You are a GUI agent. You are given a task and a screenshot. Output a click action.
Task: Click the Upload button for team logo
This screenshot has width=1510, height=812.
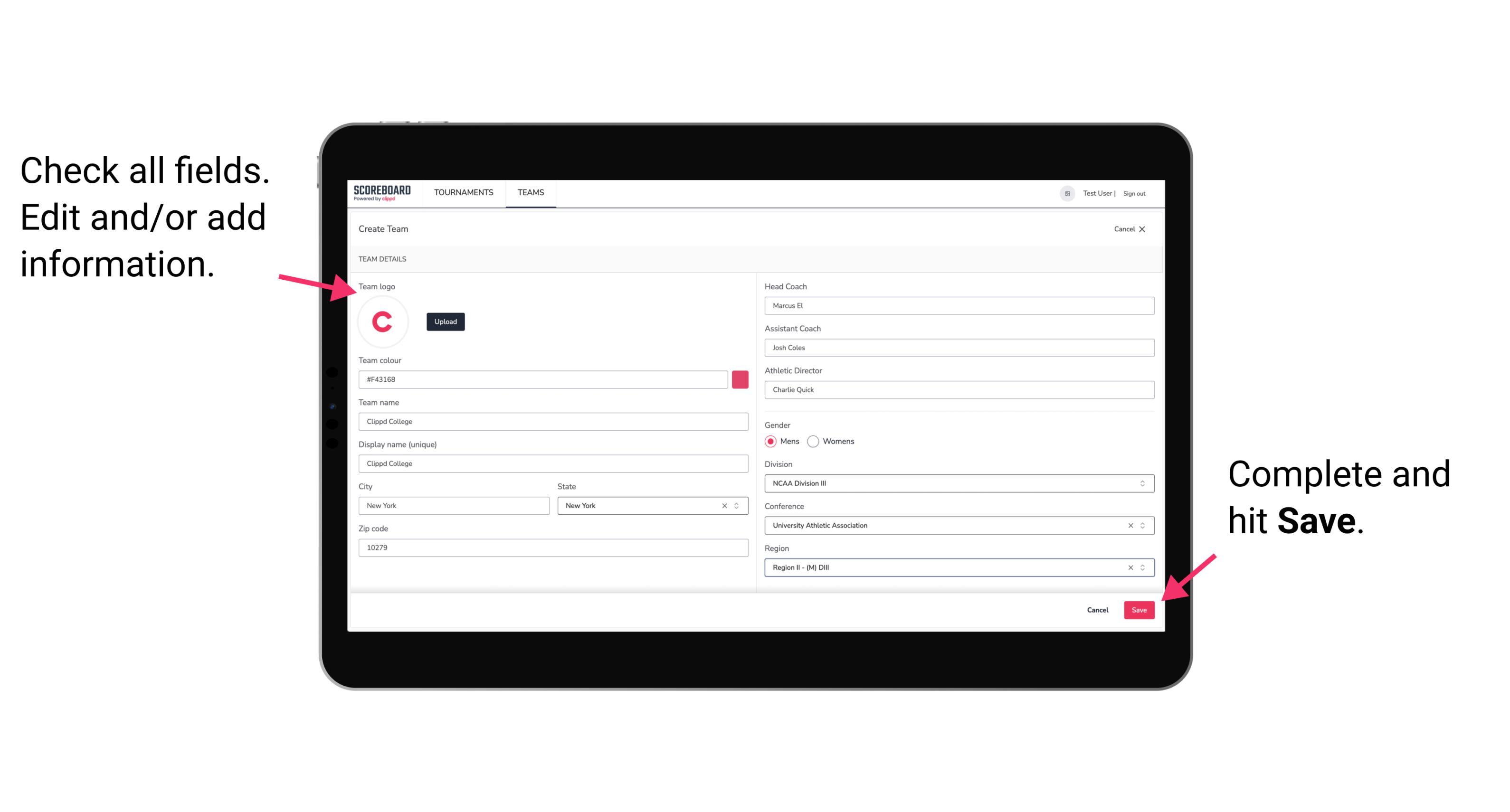click(x=445, y=321)
